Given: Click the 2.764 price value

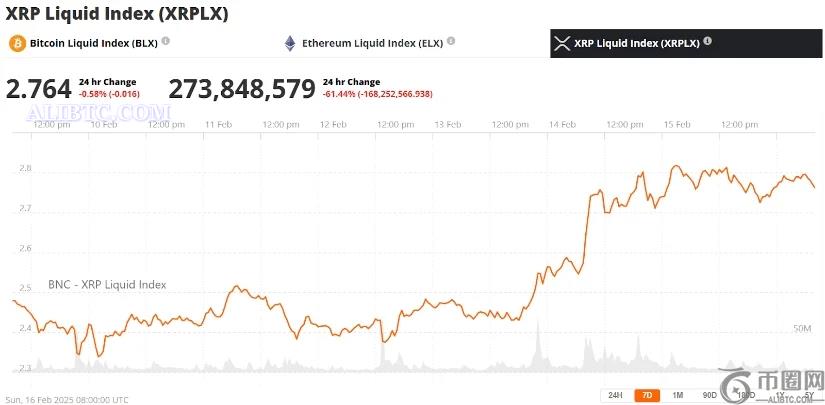Looking at the screenshot, I should 38,88.
